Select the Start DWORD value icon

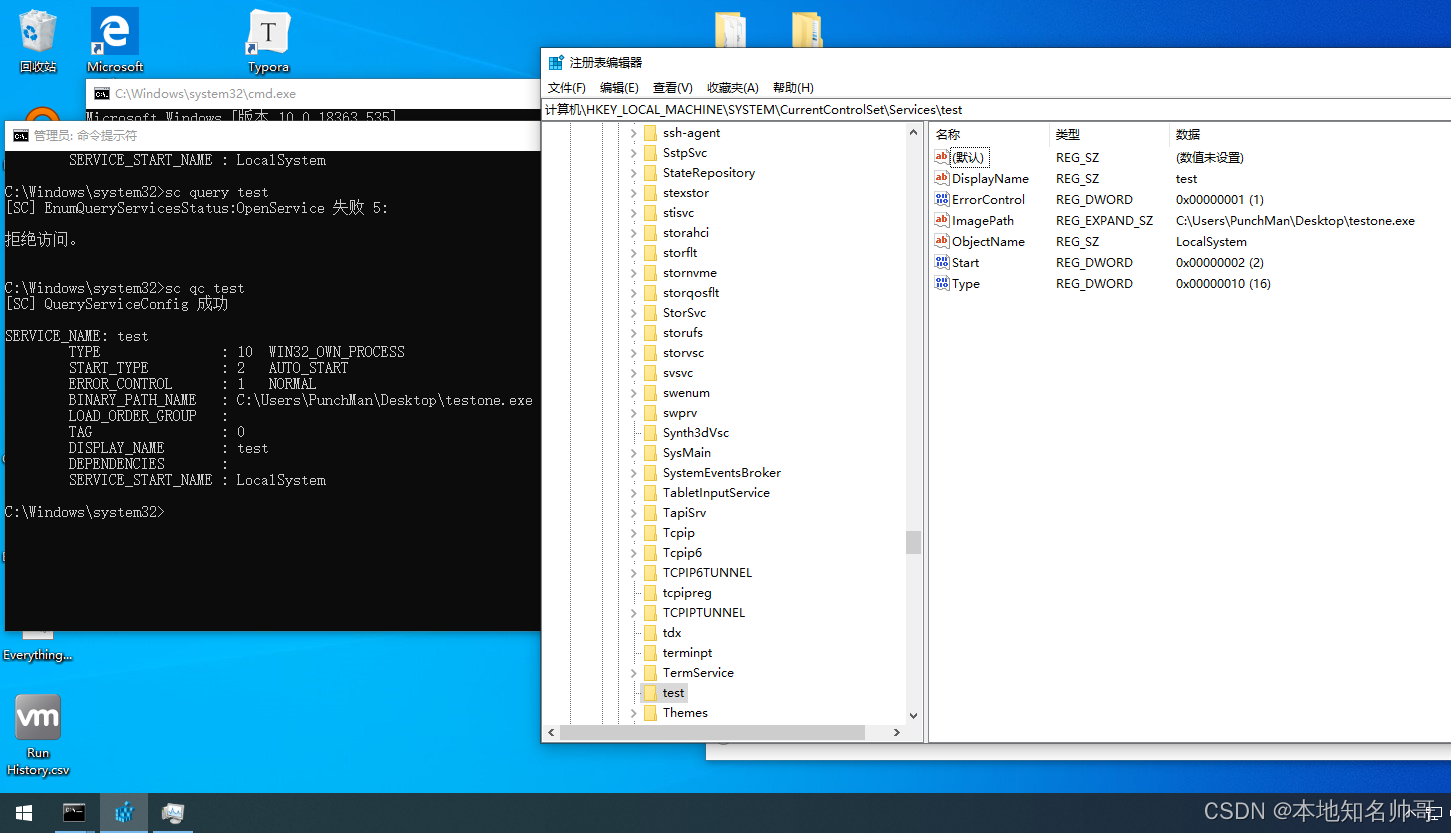pos(941,262)
